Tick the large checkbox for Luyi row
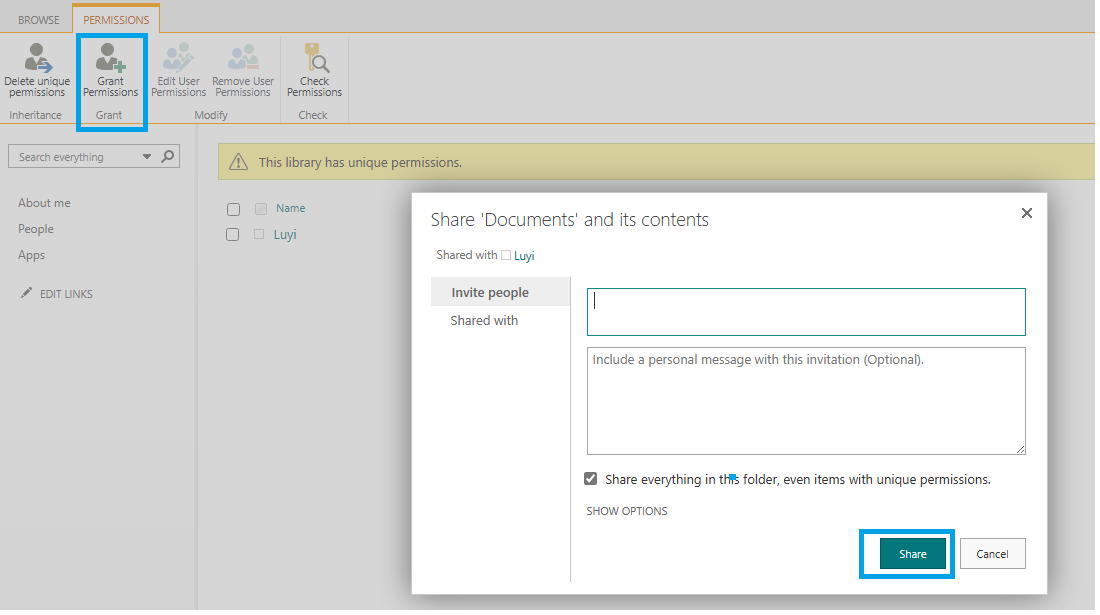This screenshot has width=1100, height=615. pyautogui.click(x=233, y=234)
